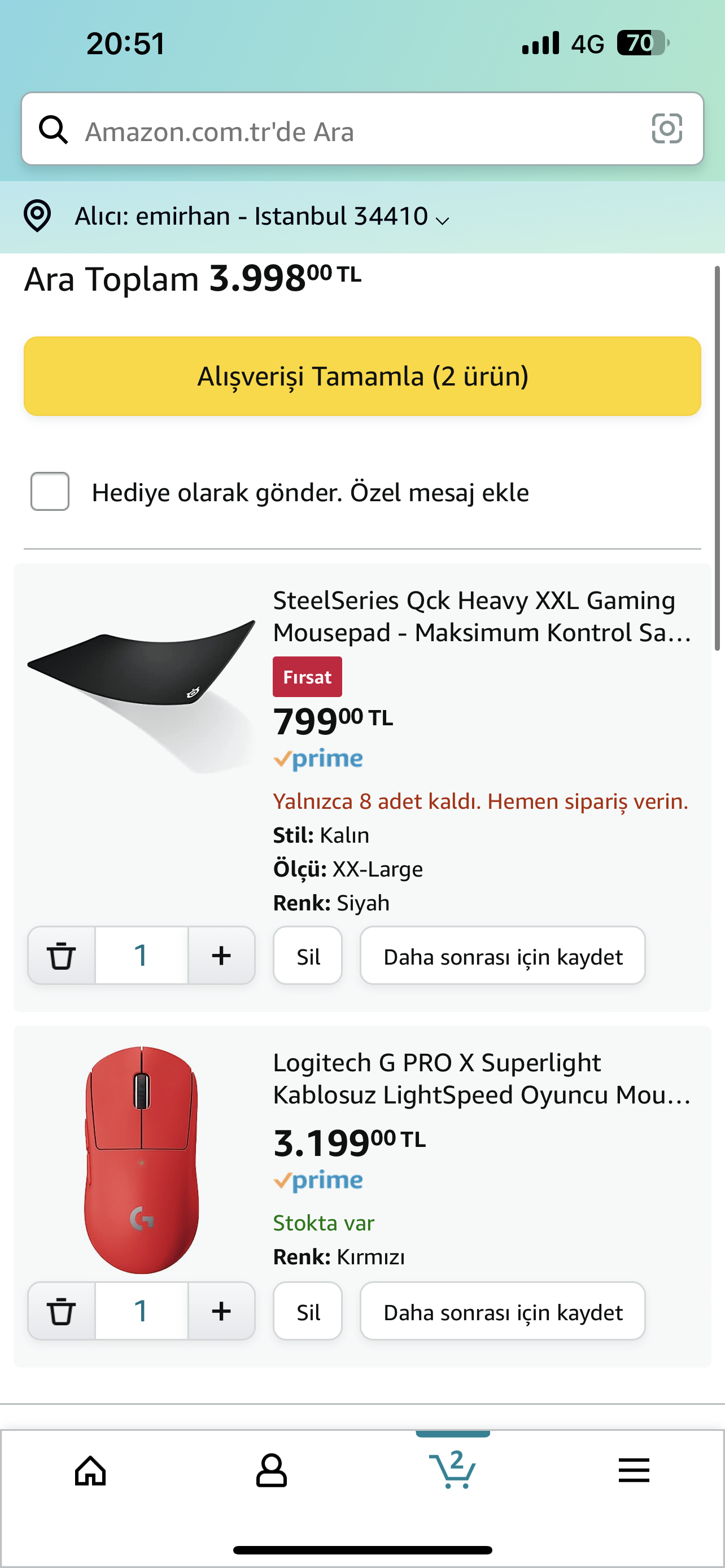Tap trash icon for SteelSeries mousepad

[62, 955]
